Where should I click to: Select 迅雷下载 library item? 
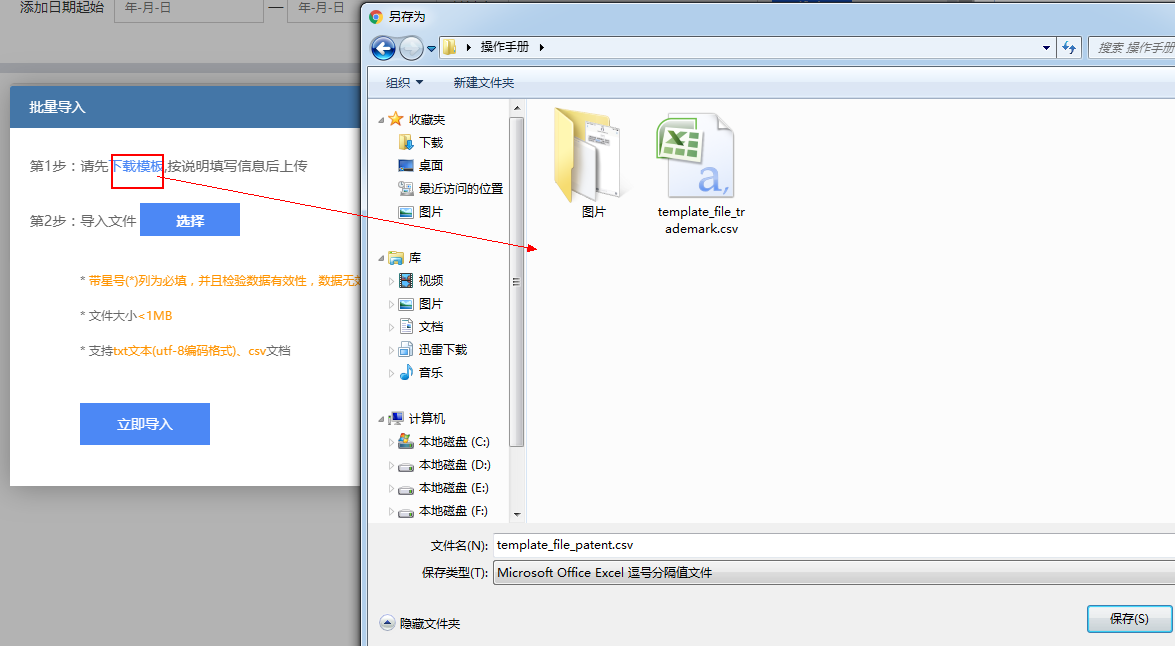(x=442, y=350)
